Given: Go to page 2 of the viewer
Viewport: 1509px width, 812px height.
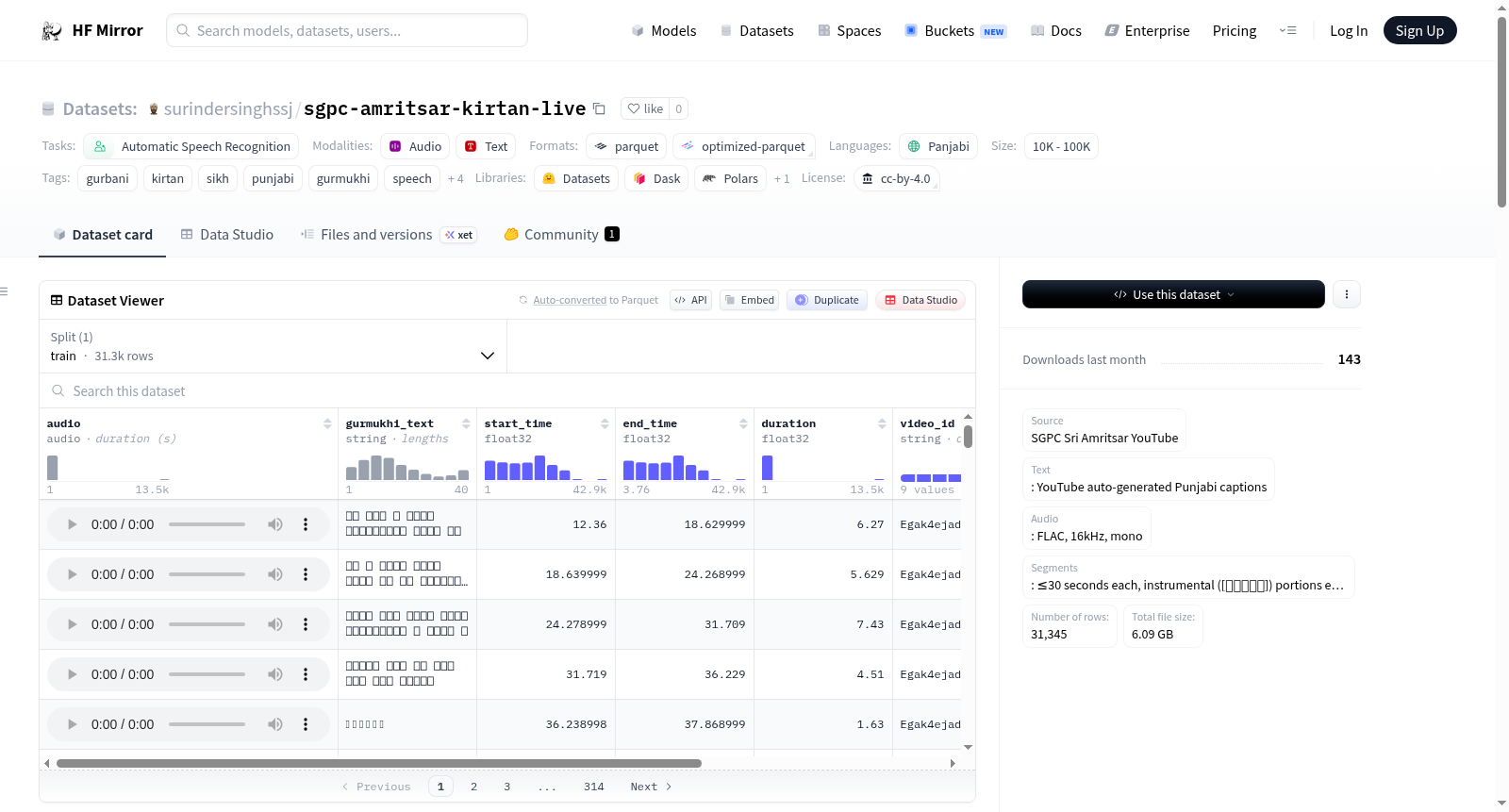Looking at the screenshot, I should [x=473, y=787].
